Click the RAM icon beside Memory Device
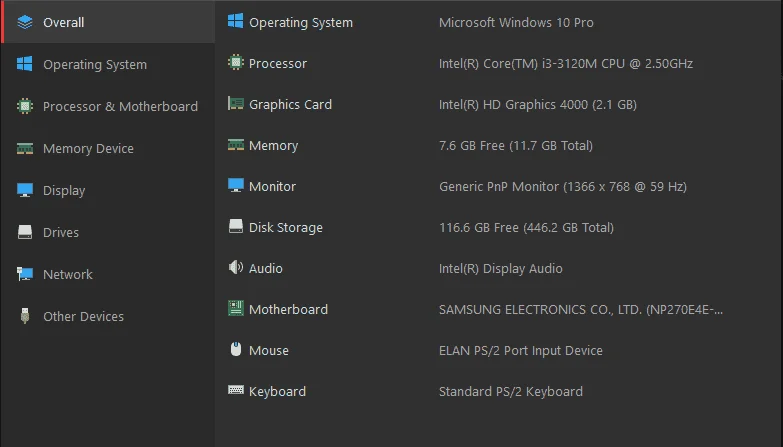This screenshot has height=447, width=783. click(x=24, y=148)
